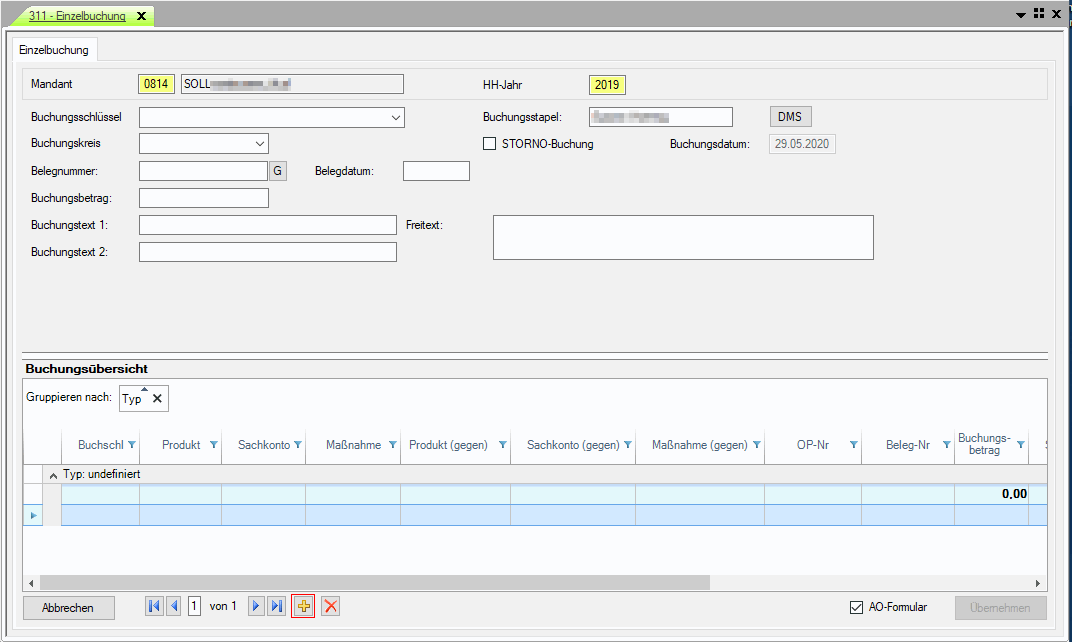Click the red X delete record icon
Screen dimensions: 1072x642
(x=331, y=606)
